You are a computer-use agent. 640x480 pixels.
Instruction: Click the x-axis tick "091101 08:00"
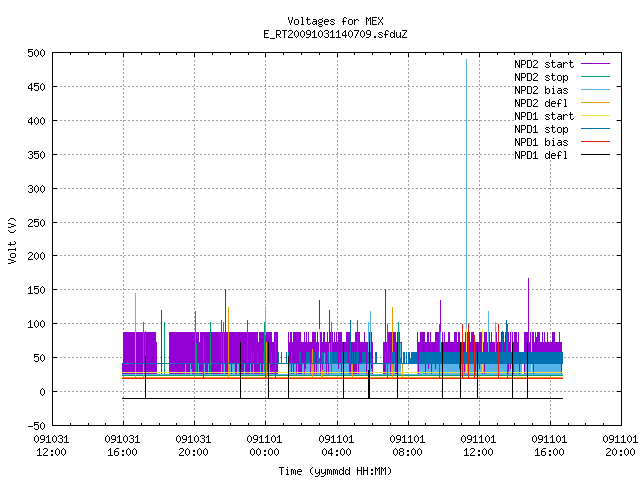tap(407, 446)
